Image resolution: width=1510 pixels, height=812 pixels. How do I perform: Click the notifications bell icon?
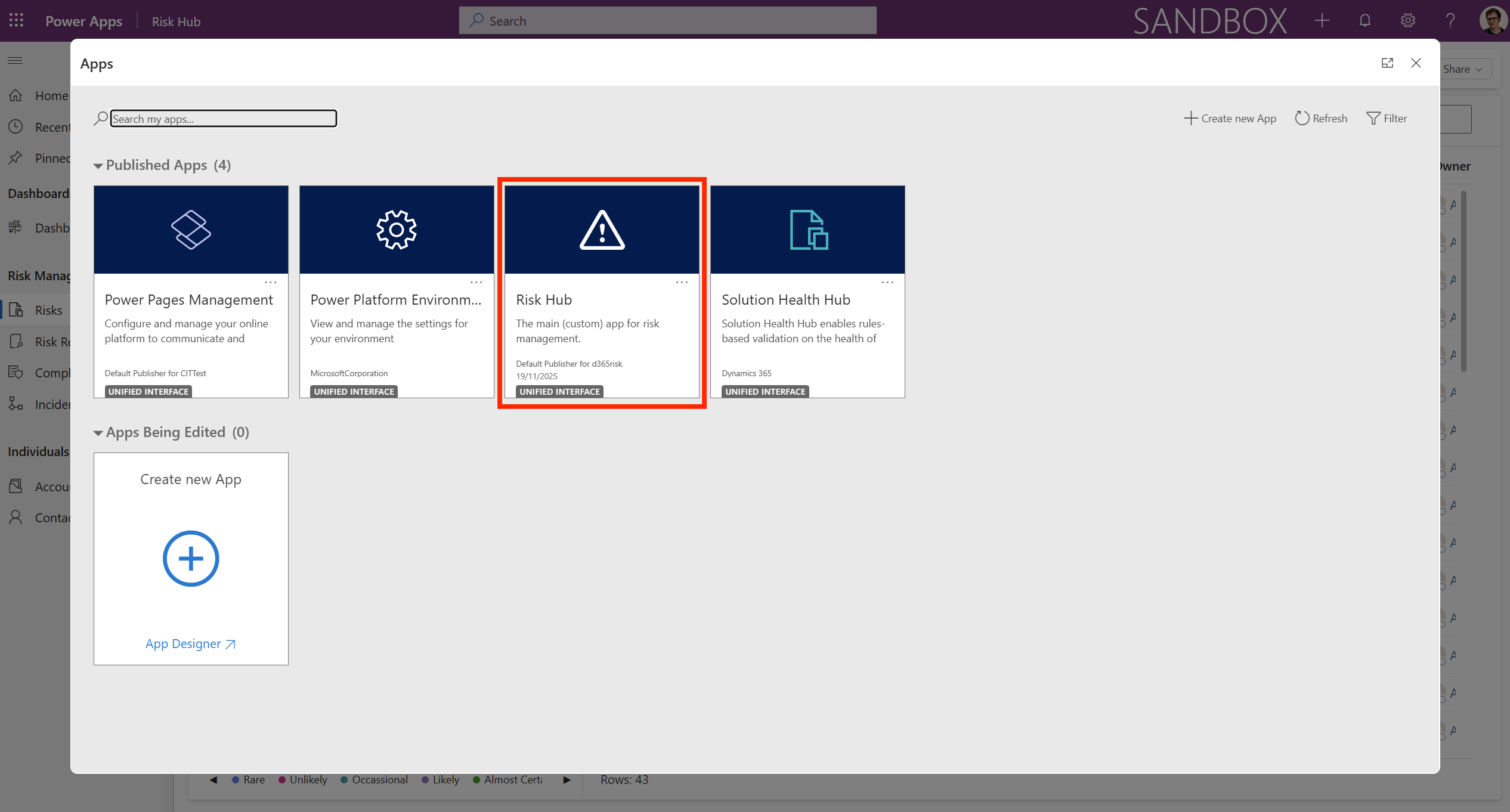[x=1364, y=21]
